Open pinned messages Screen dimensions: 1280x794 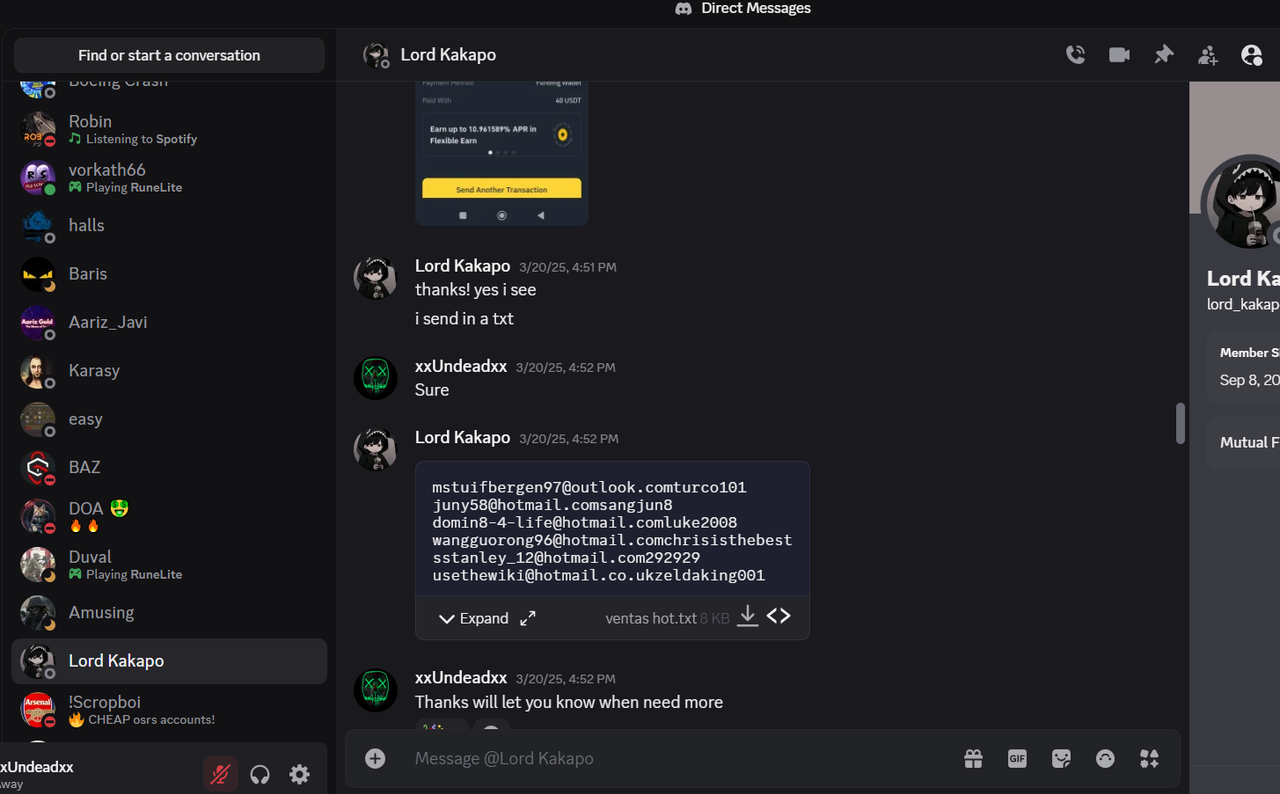tap(1163, 55)
